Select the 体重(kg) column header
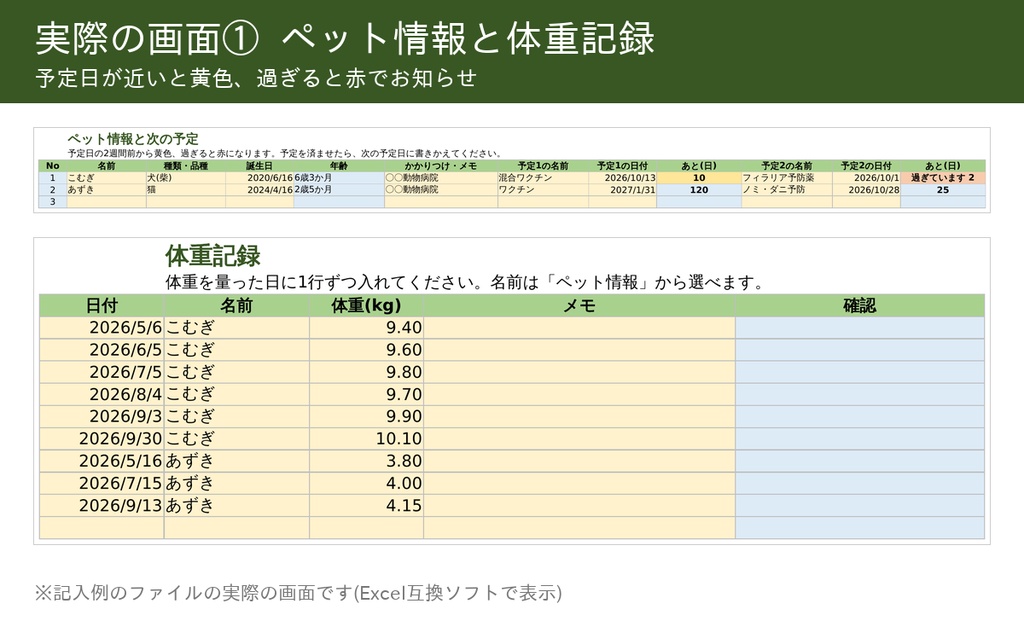The image size is (1024, 621). click(366, 306)
